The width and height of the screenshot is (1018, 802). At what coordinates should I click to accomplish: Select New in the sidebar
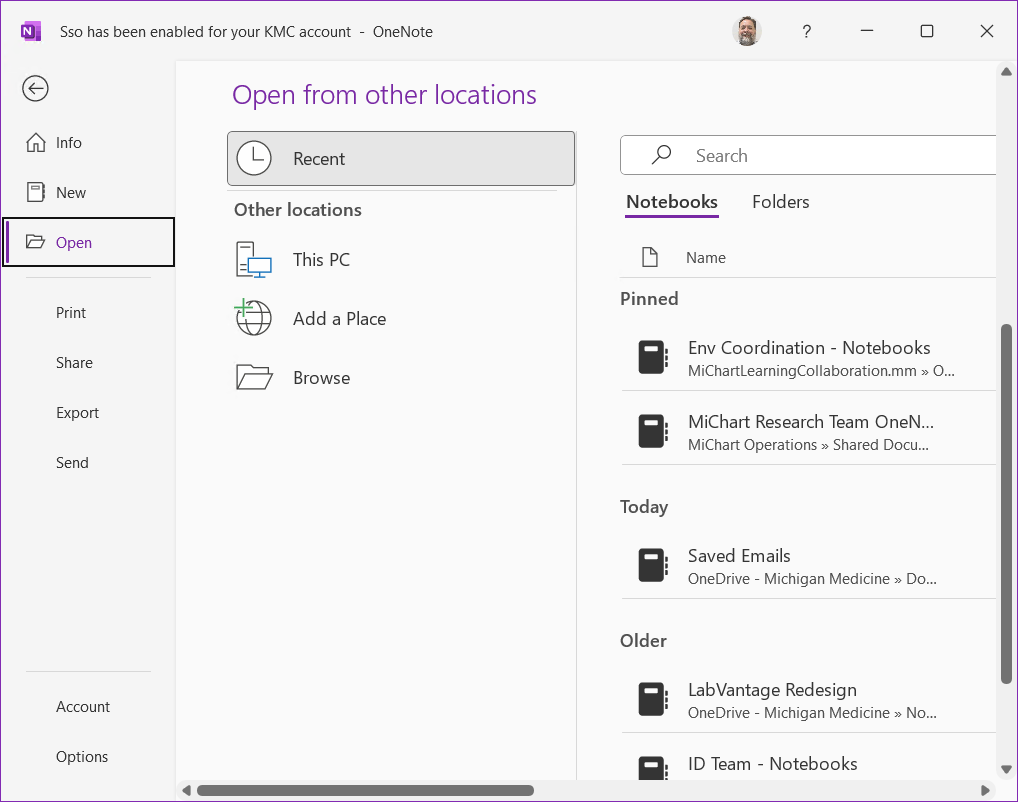(x=70, y=193)
